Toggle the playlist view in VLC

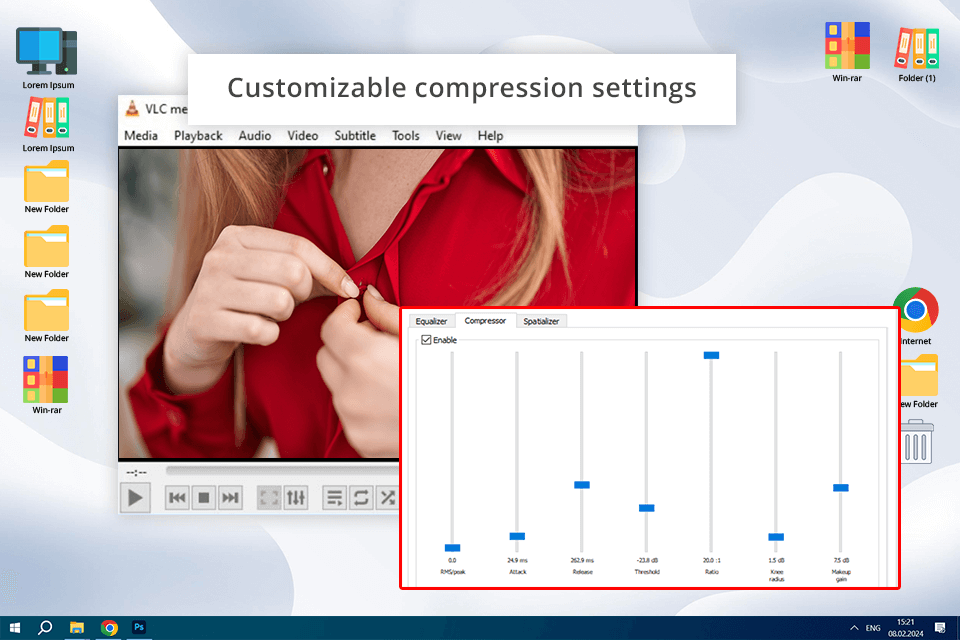pos(334,498)
